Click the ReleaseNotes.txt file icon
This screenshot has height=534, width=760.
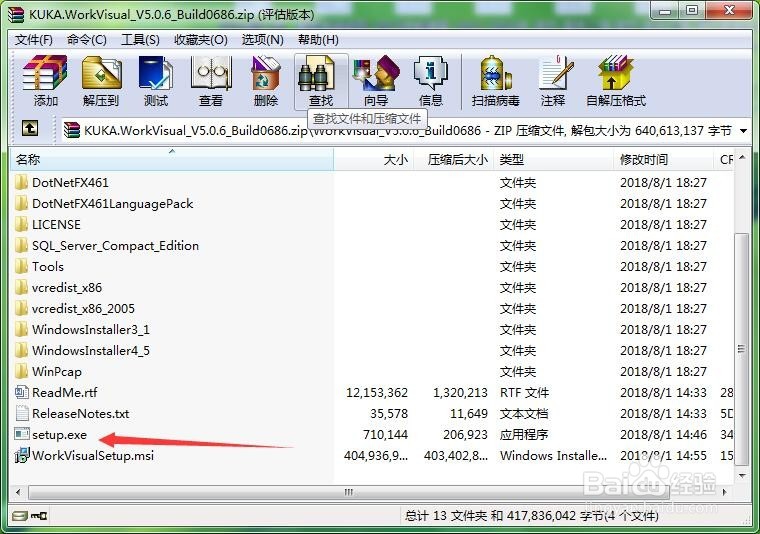pos(22,413)
